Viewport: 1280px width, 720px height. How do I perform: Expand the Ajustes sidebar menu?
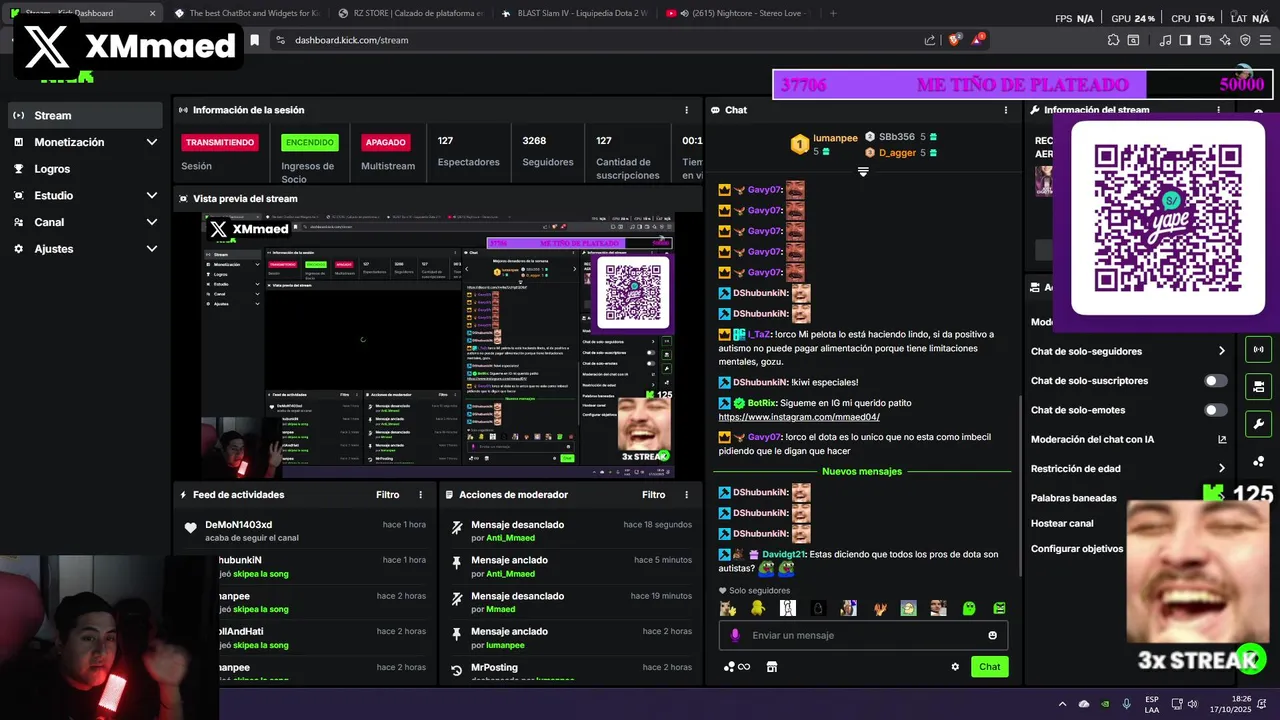point(84,248)
